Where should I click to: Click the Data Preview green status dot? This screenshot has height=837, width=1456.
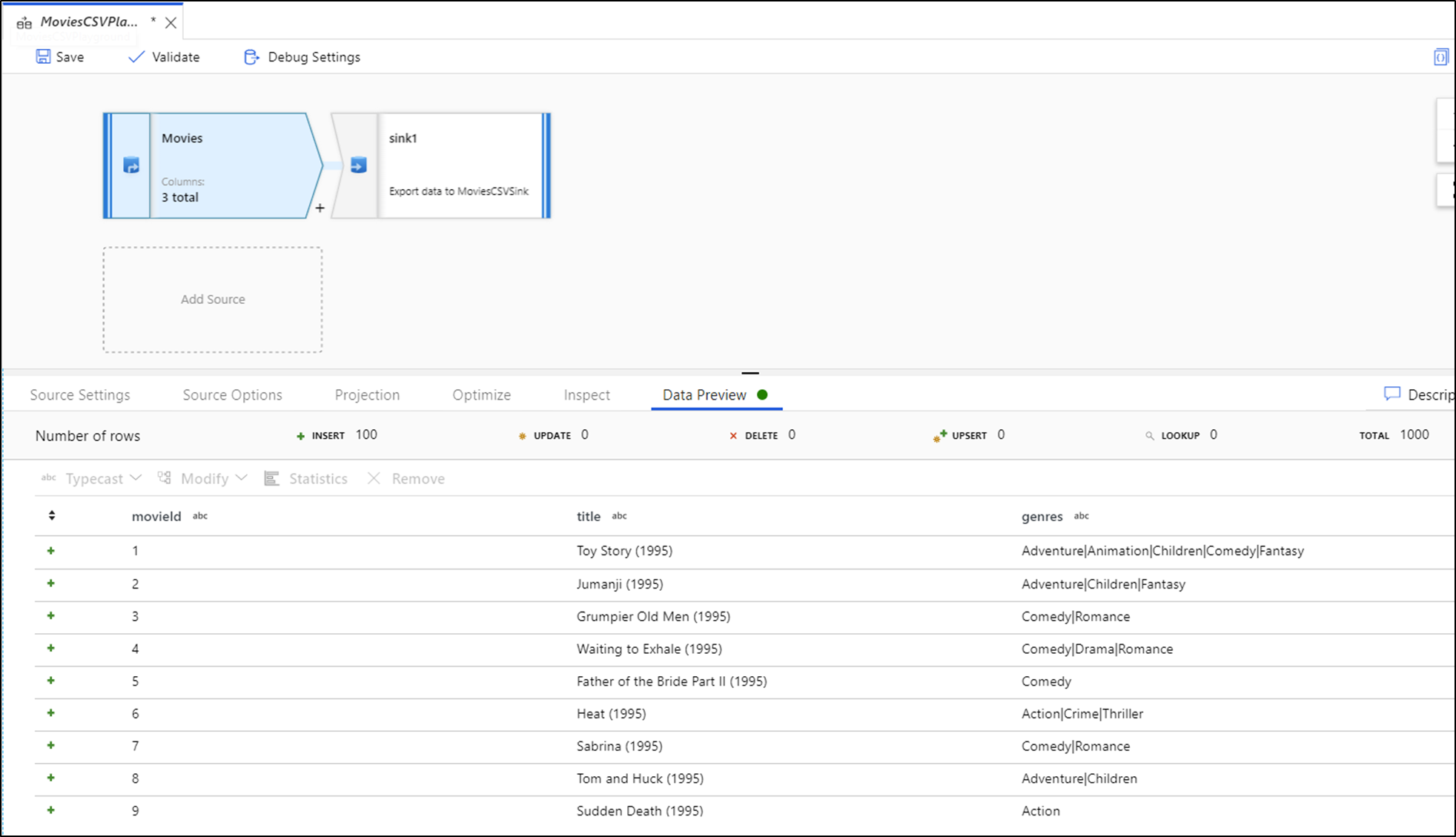coord(763,394)
